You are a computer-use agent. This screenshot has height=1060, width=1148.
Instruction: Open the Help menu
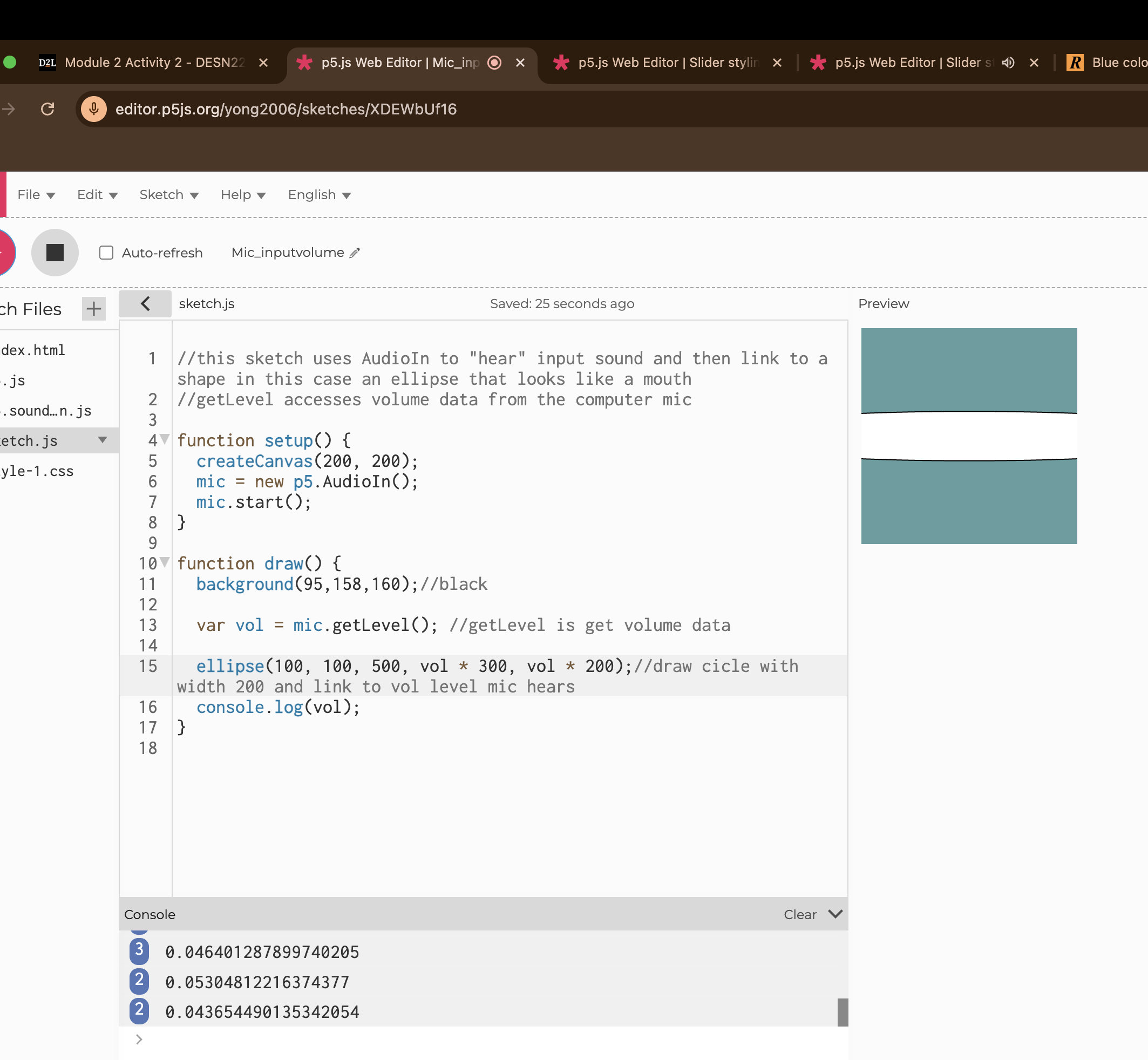point(243,195)
